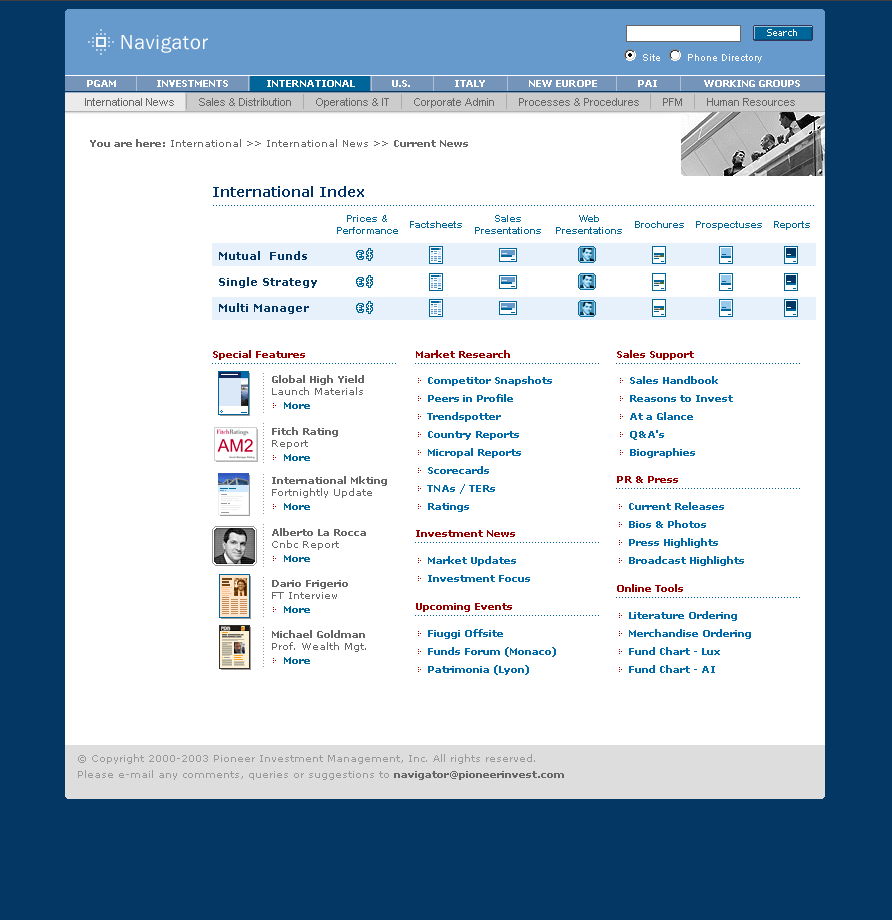Open the Literature Ordering link
Screen dimensions: 892x920
point(682,616)
